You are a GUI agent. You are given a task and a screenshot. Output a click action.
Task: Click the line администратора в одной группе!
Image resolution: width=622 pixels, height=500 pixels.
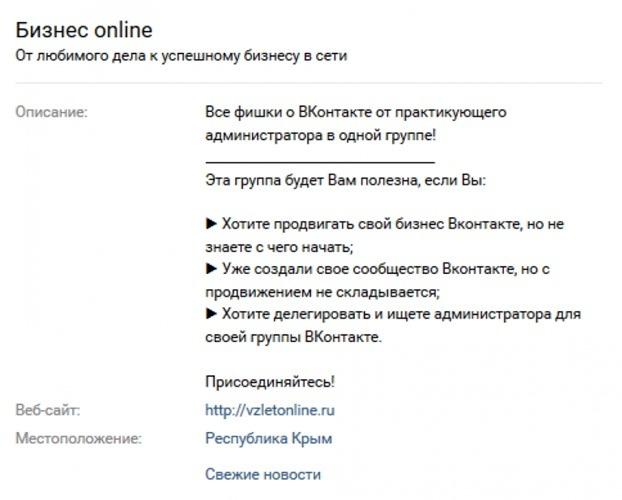[321, 135]
